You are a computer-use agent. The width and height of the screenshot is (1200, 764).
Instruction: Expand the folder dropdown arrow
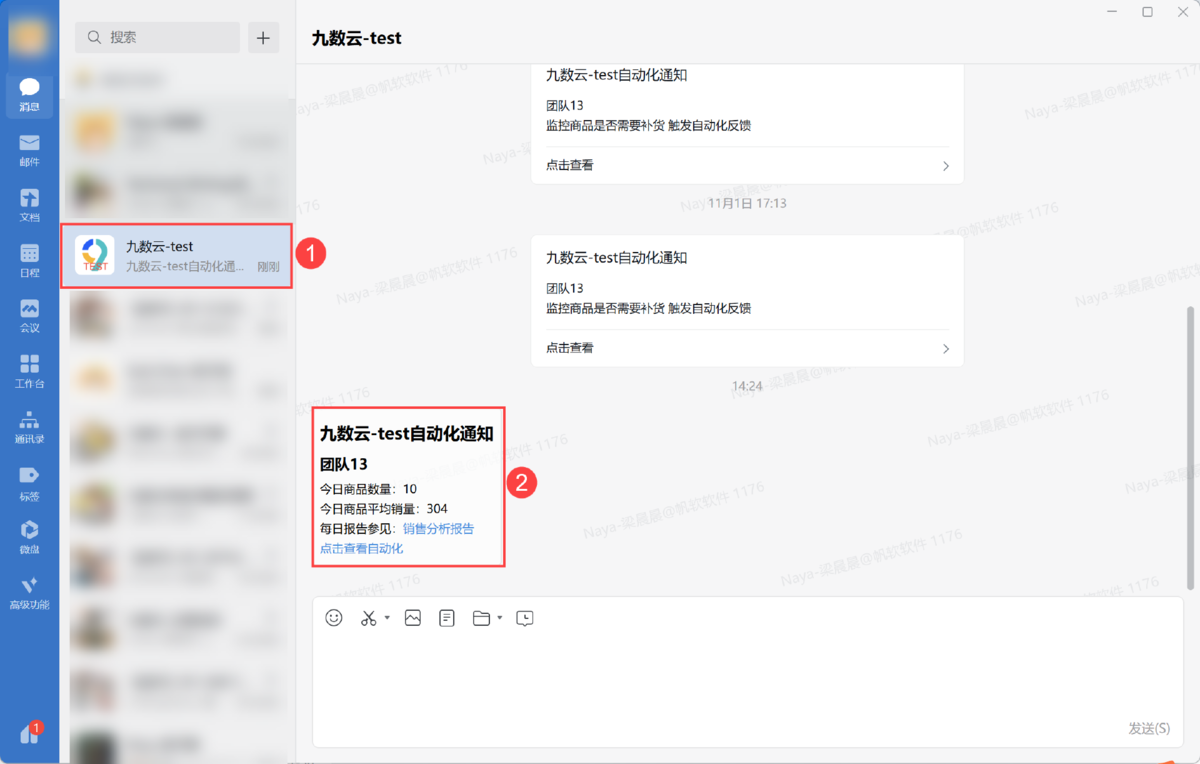(x=500, y=618)
